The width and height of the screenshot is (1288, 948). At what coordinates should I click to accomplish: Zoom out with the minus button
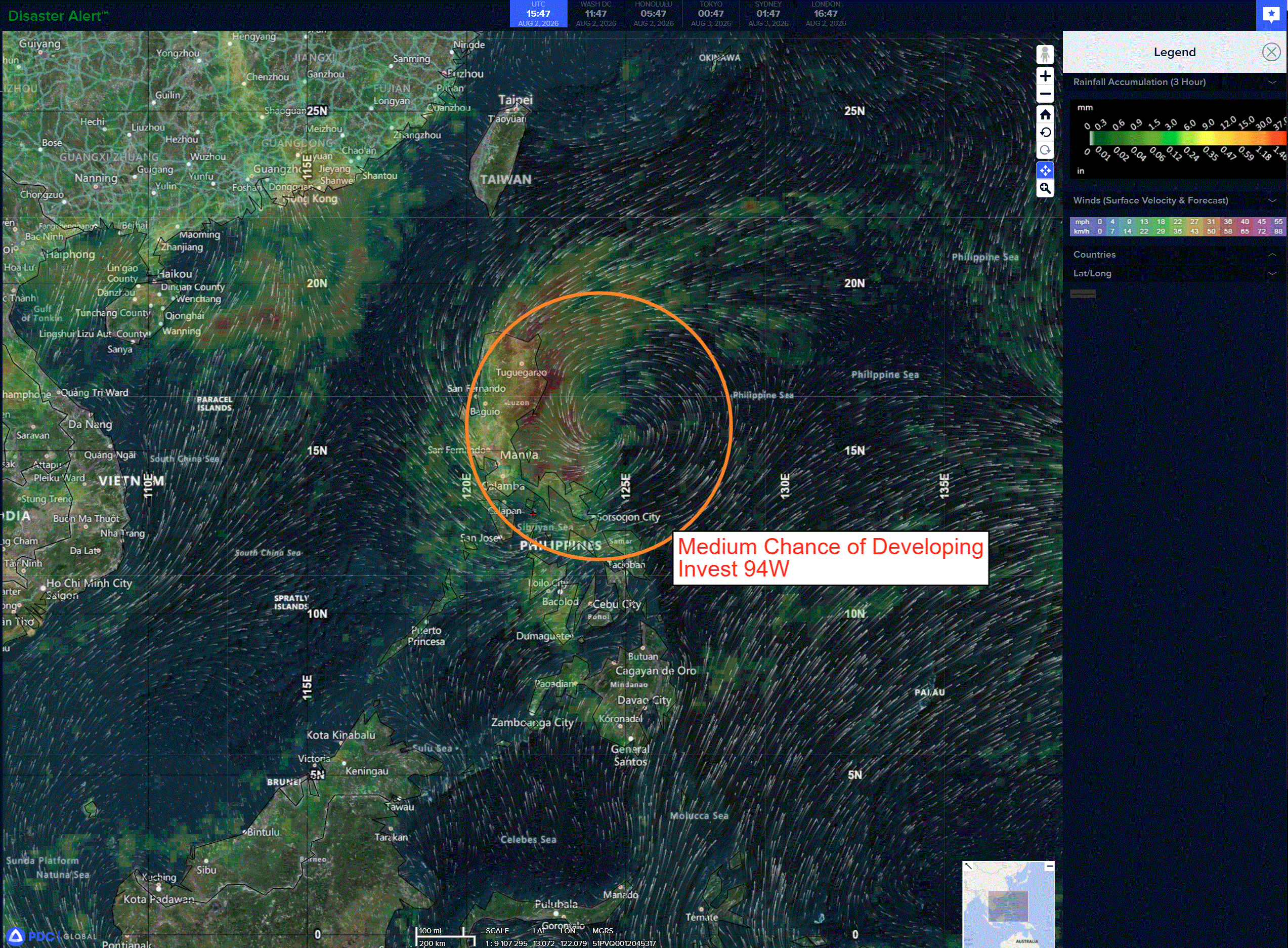[x=1045, y=94]
